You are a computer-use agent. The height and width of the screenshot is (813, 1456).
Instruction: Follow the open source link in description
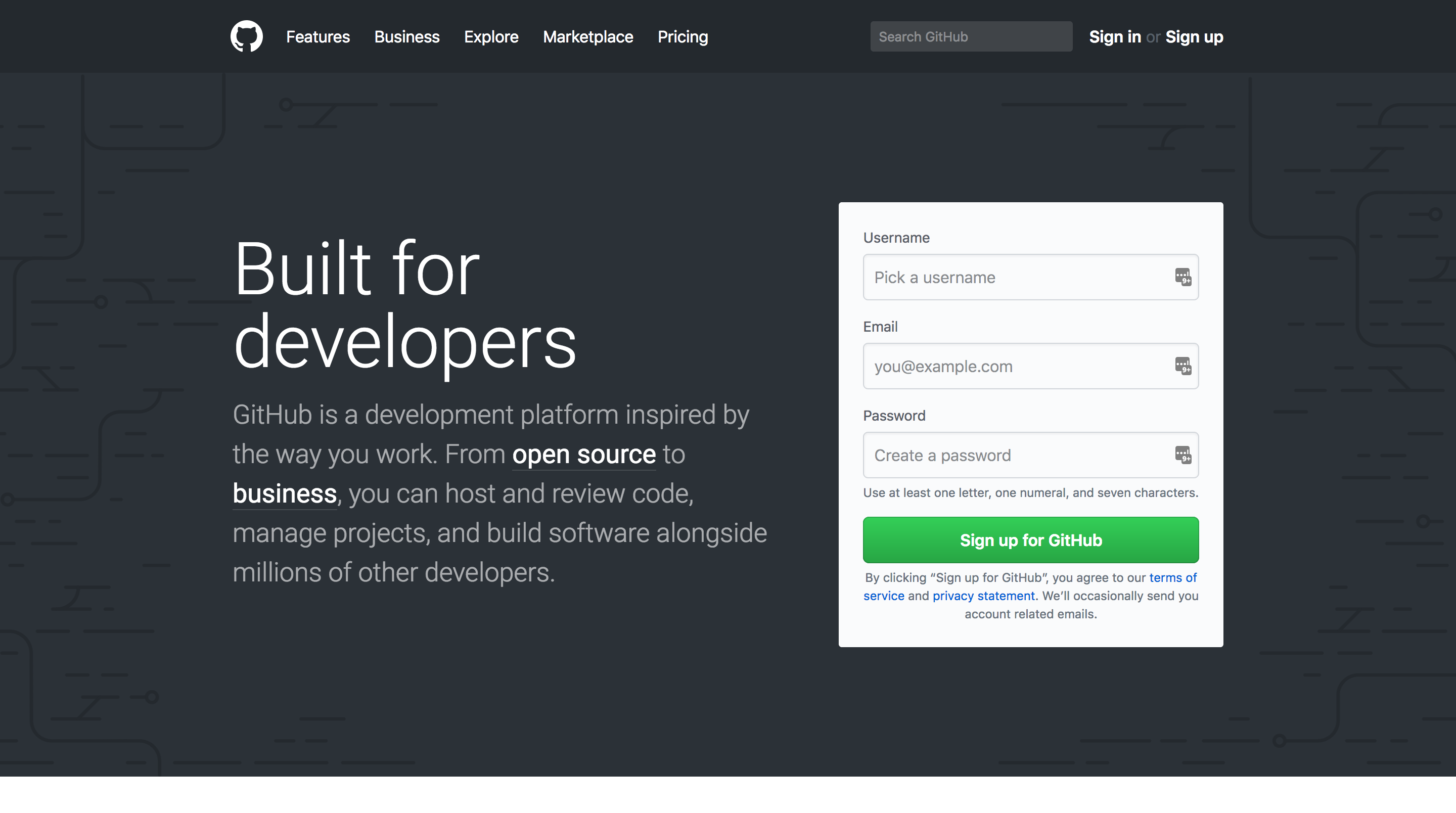(x=583, y=454)
